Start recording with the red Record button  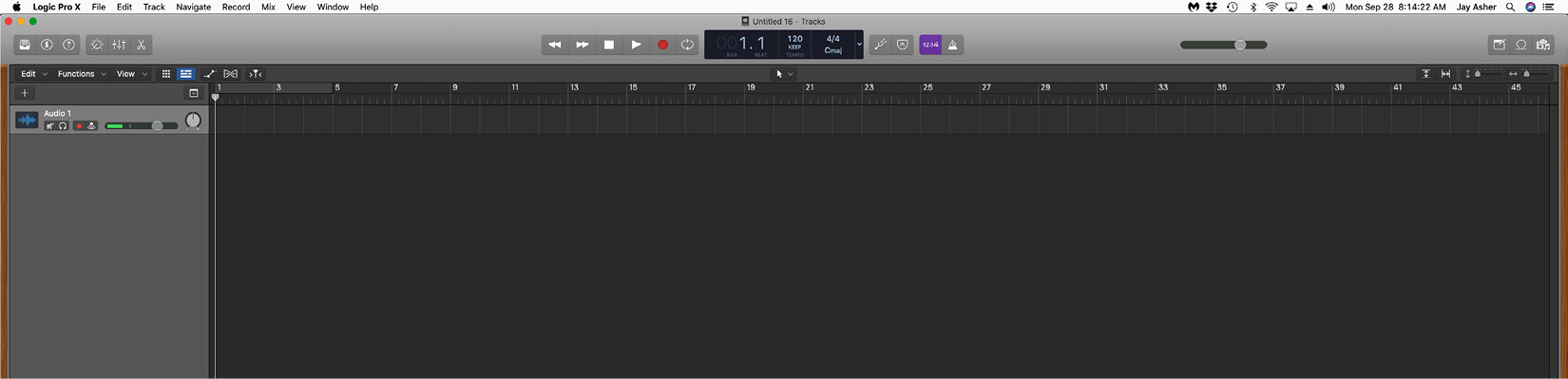[662, 45]
